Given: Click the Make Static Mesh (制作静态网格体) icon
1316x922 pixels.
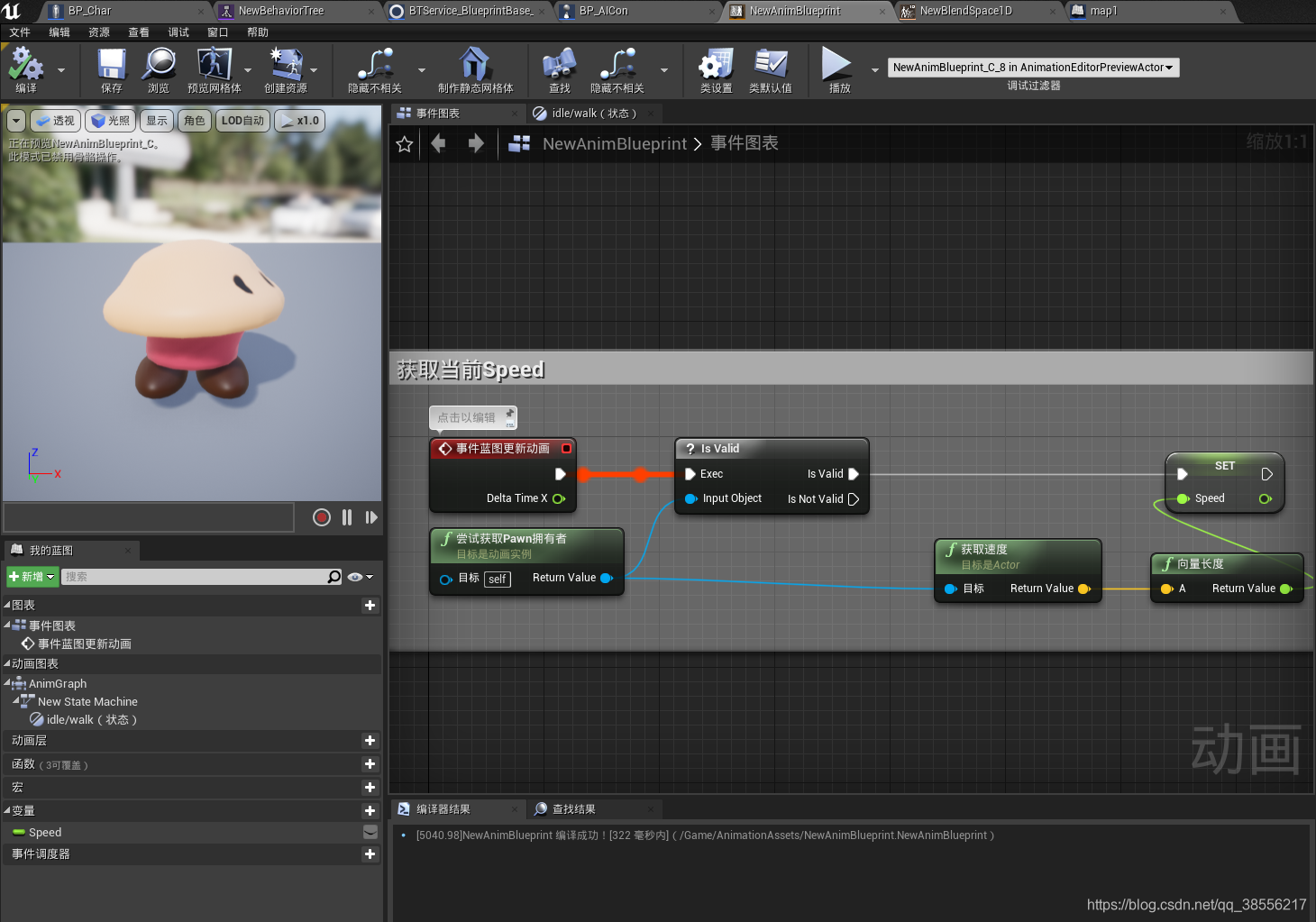Looking at the screenshot, I should 475,64.
